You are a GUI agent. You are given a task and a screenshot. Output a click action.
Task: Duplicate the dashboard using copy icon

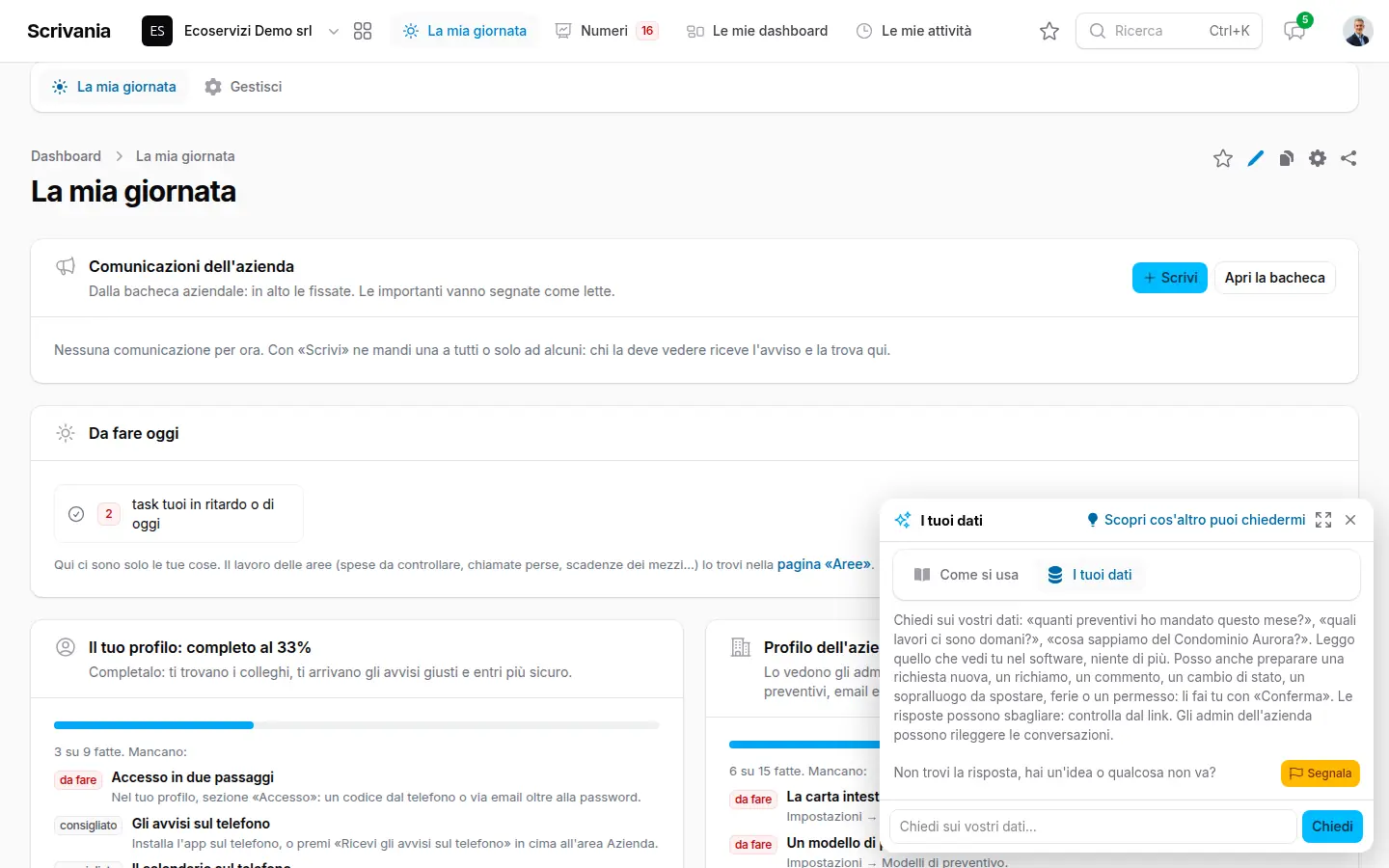coord(1287,158)
